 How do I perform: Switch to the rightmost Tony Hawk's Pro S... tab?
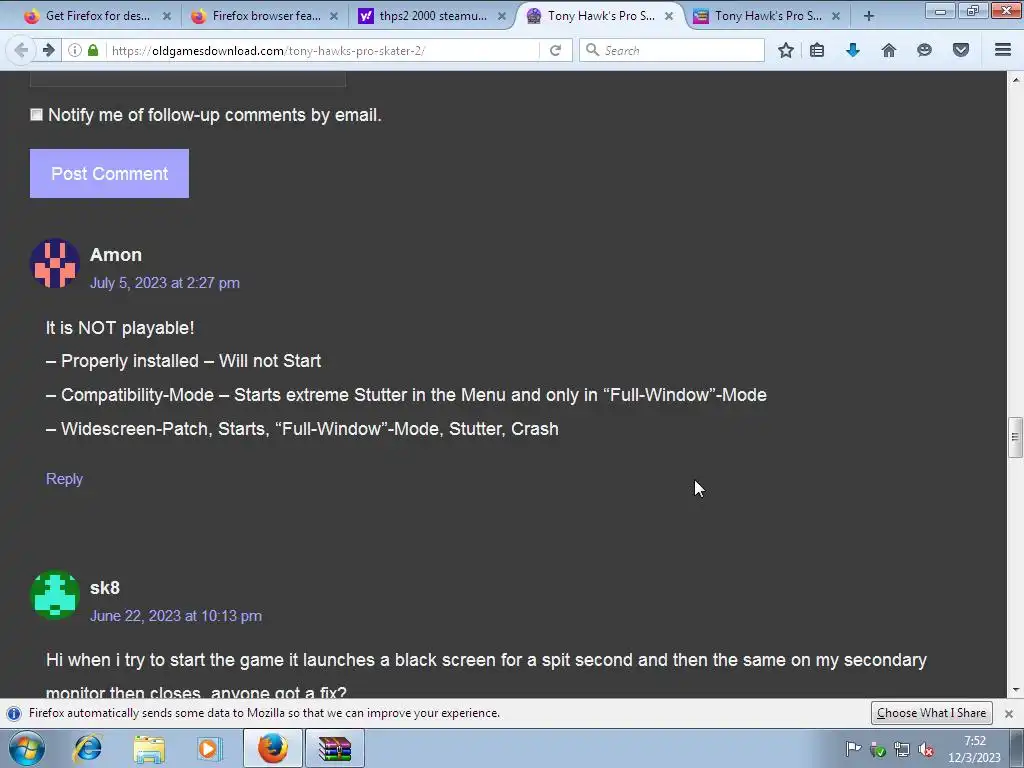pyautogui.click(x=765, y=16)
